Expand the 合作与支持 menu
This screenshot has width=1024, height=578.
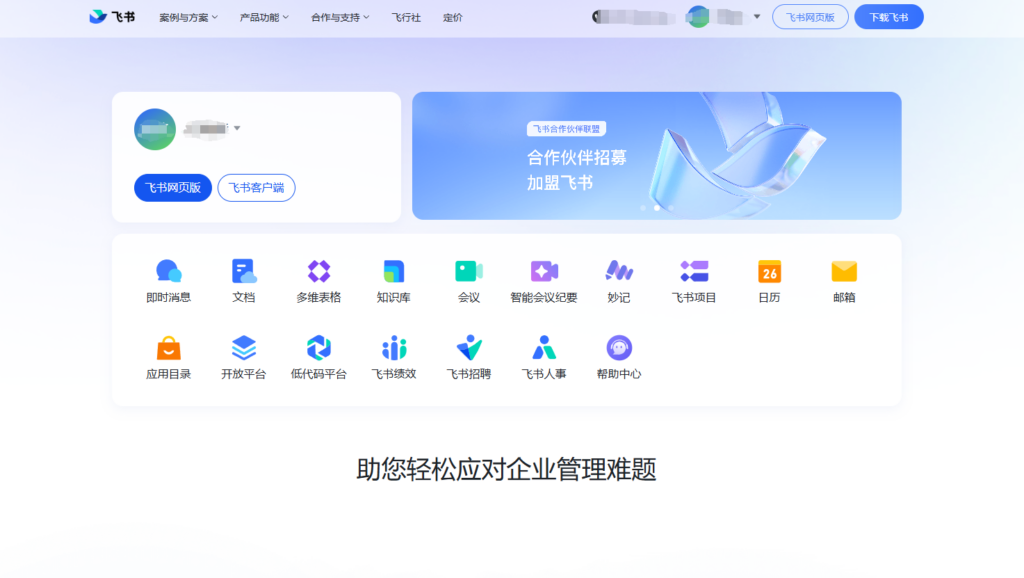click(x=340, y=18)
